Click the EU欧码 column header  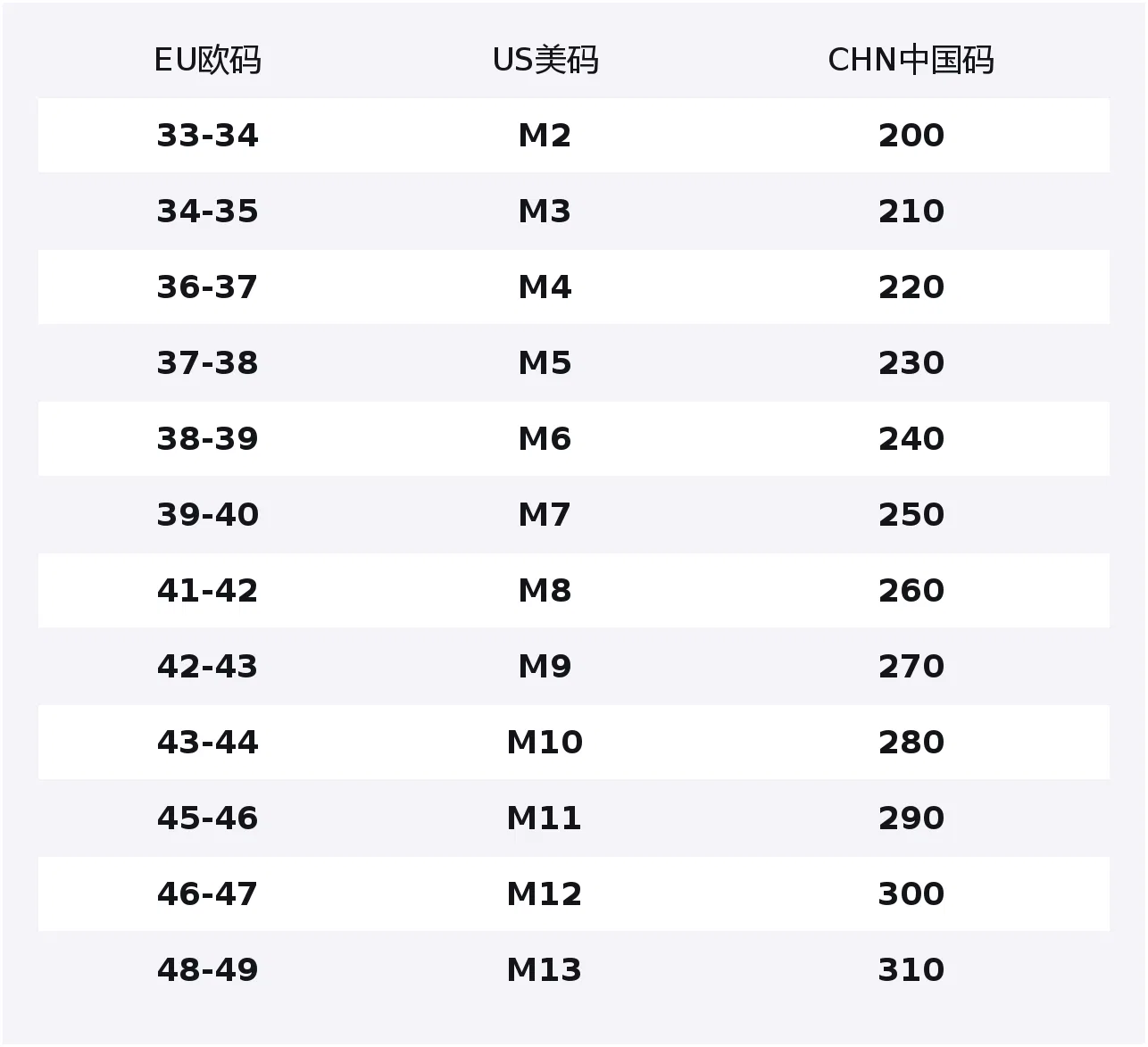(x=207, y=60)
